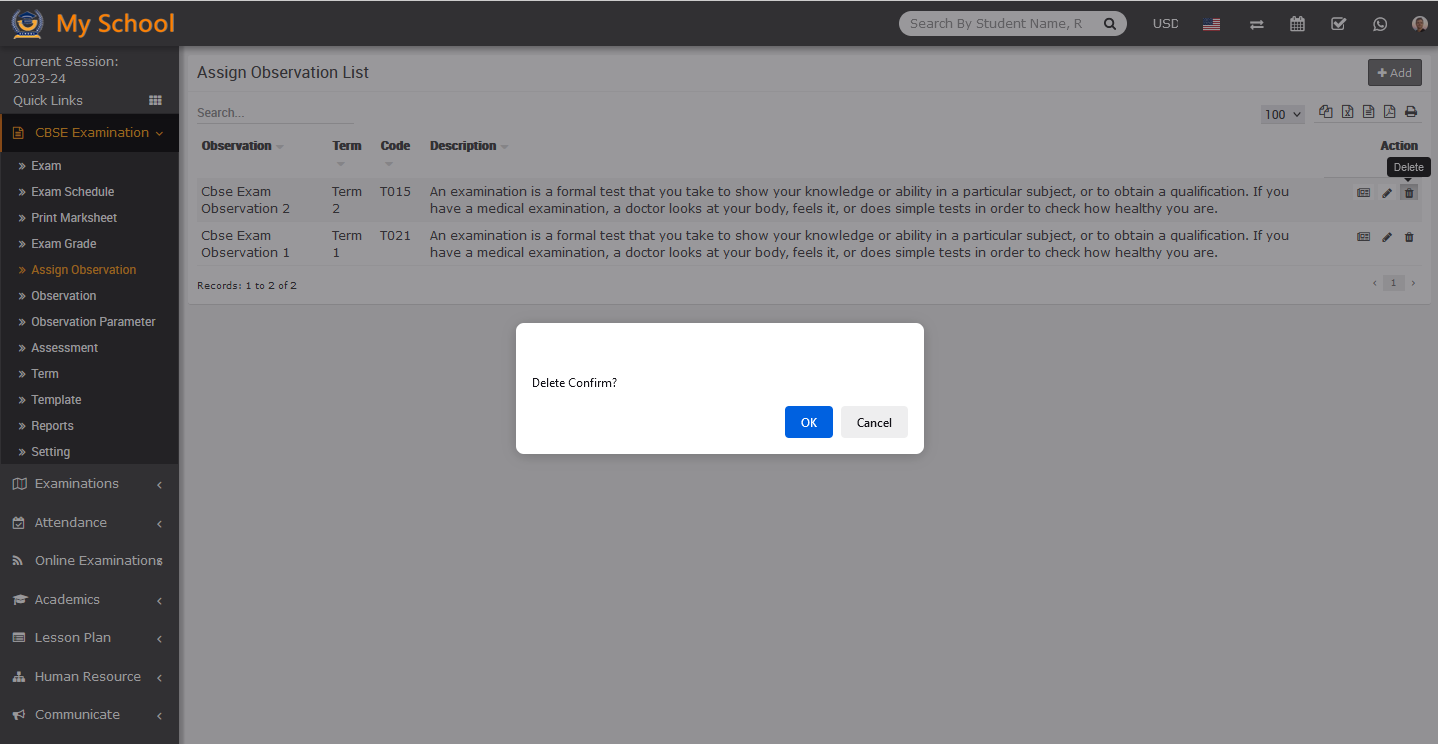Viewport: 1438px width, 744px height.
Task: Open the 100 records-per-page dropdown
Action: [1282, 114]
